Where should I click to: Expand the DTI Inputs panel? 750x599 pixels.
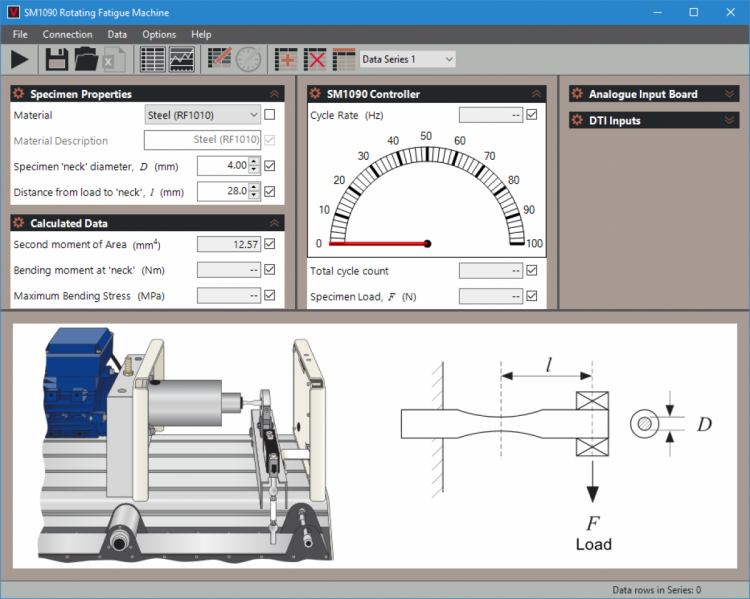tap(729, 120)
